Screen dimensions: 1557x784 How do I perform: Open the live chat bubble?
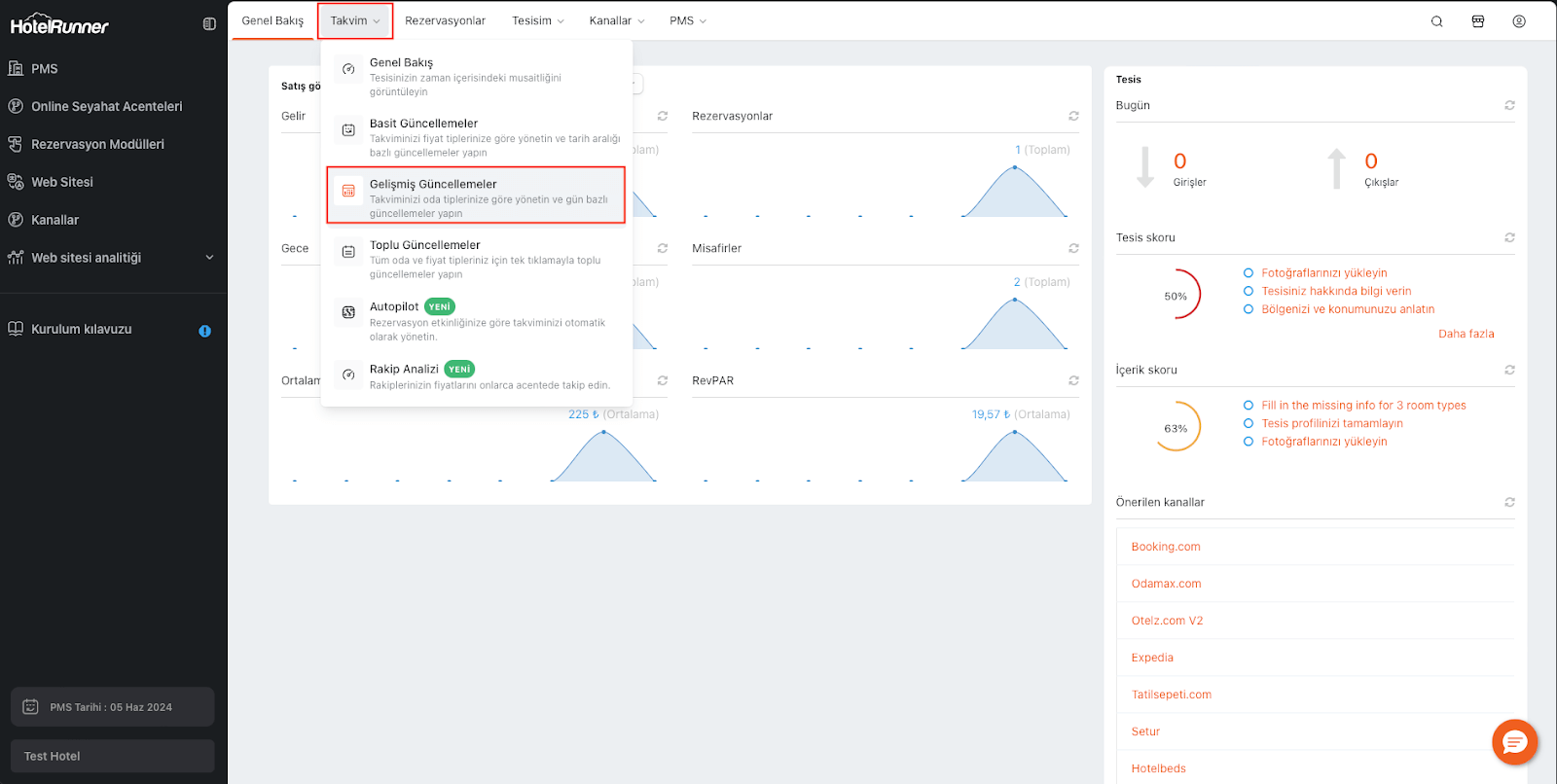coord(1514,742)
